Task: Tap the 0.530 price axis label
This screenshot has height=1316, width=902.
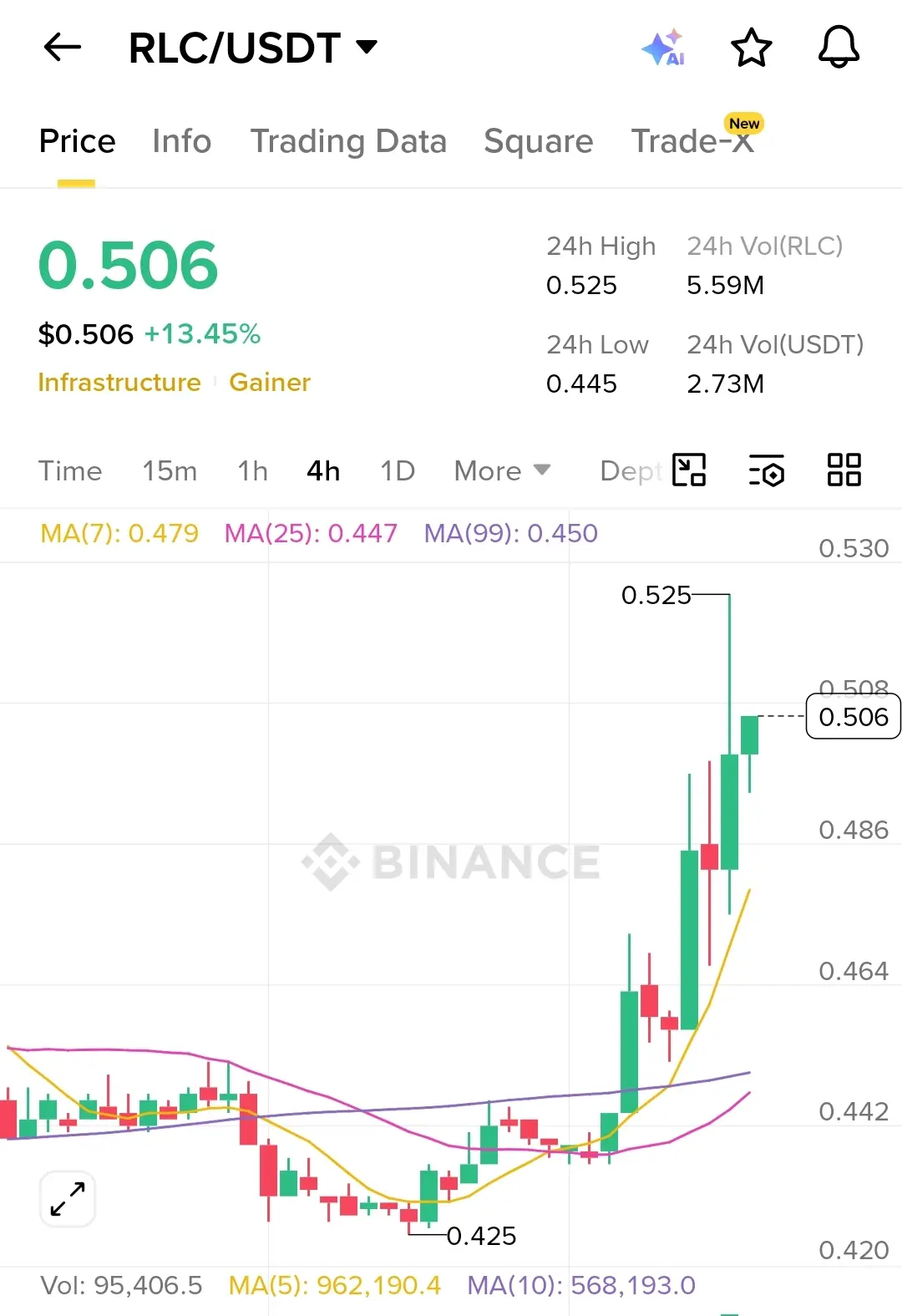Action: pos(854,548)
